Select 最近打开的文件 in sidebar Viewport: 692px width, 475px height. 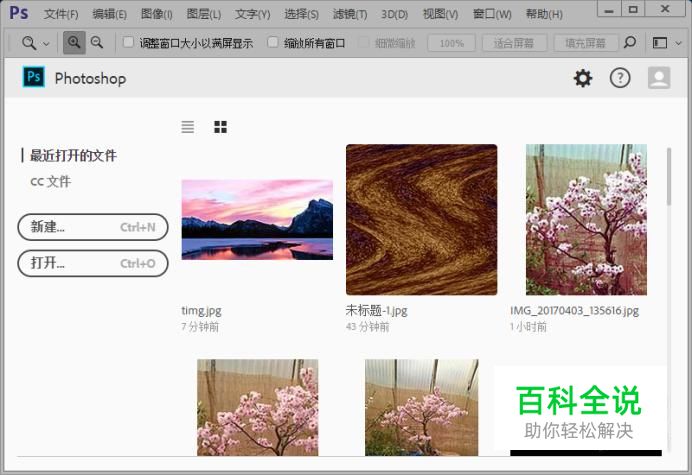73,155
